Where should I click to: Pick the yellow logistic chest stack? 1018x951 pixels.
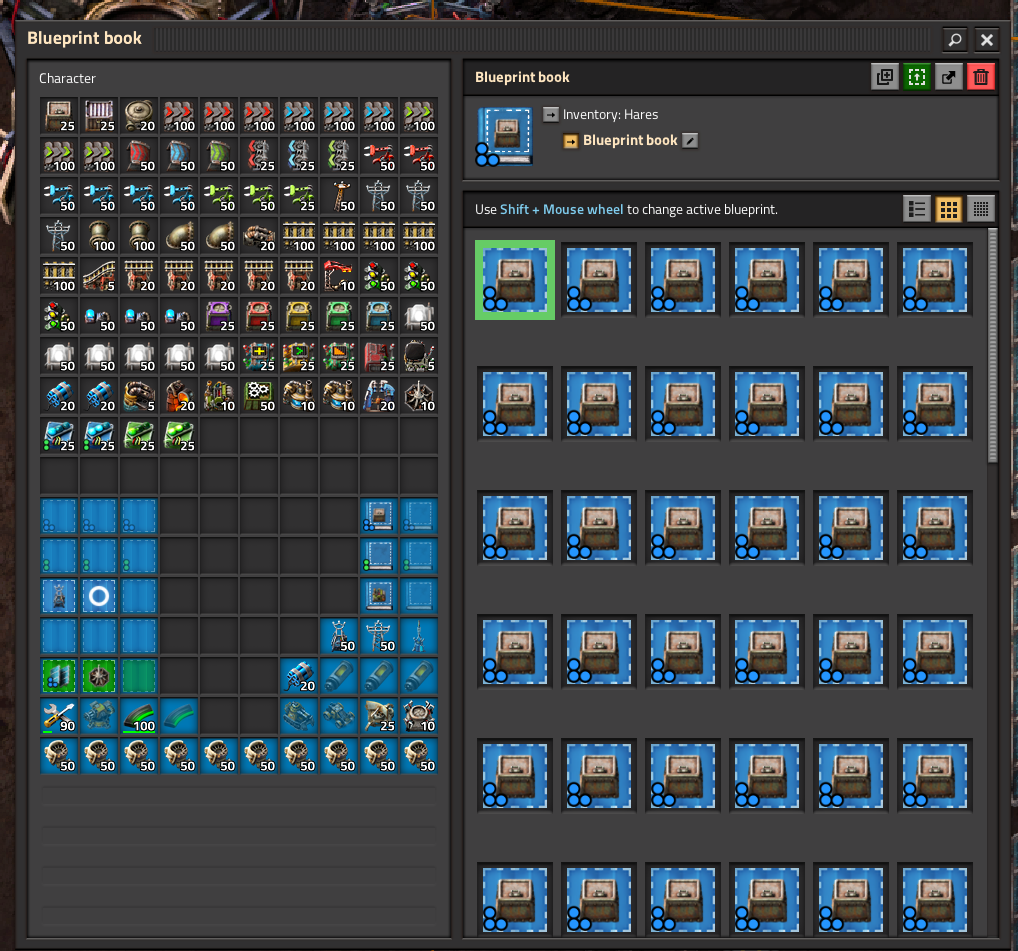[299, 317]
